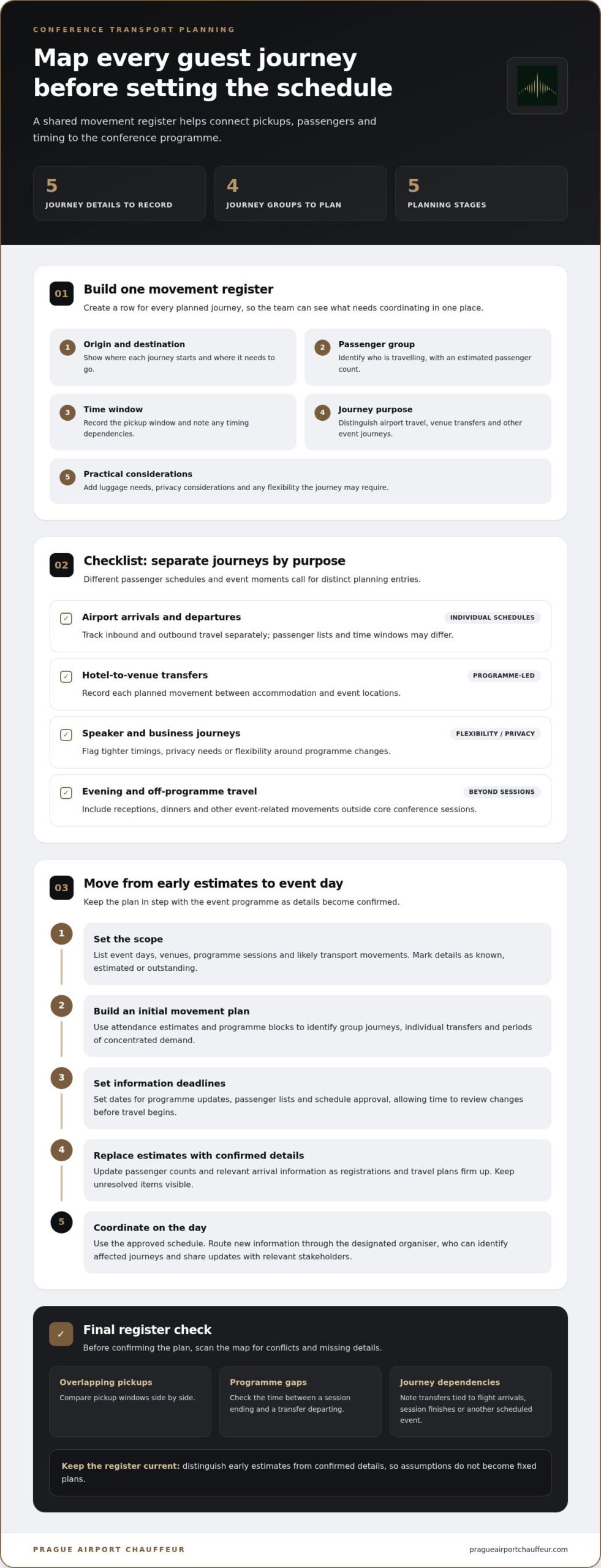Select the Overlapping pickups card
This screenshot has width=601, height=1568.
click(x=130, y=1401)
